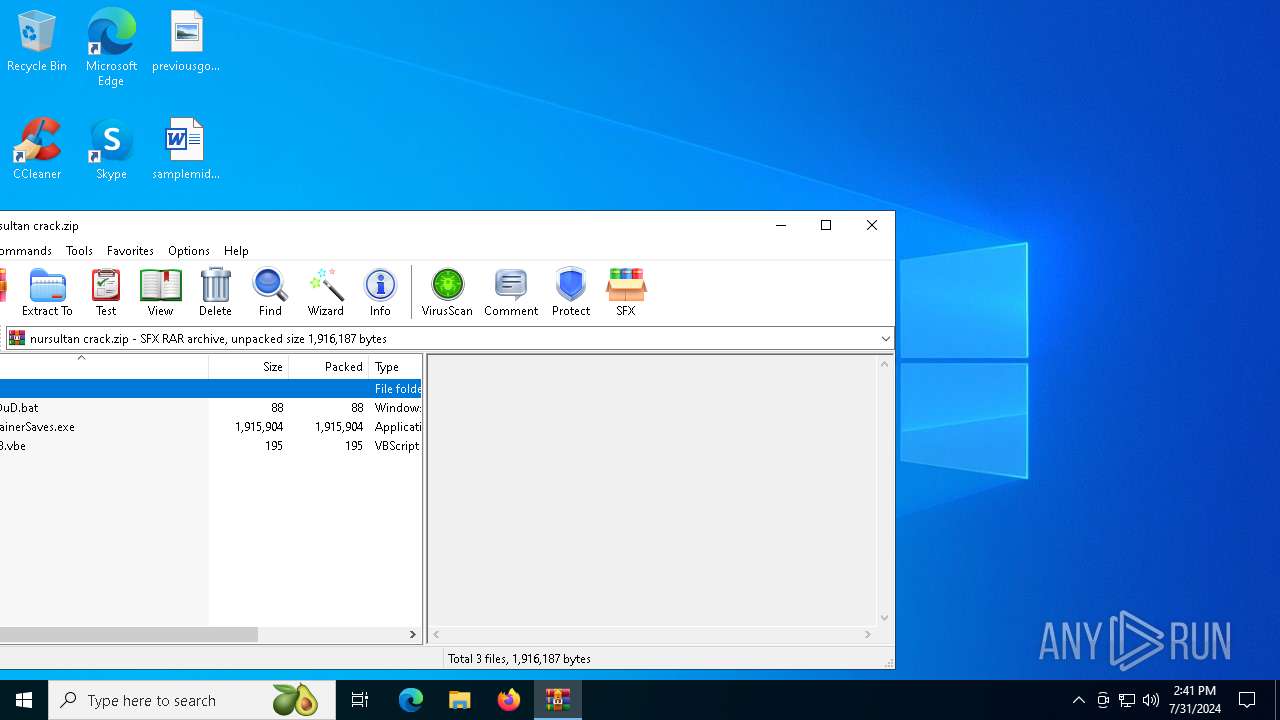This screenshot has height=720, width=1280.
Task: Open the notification center icon
Action: (x=1247, y=700)
